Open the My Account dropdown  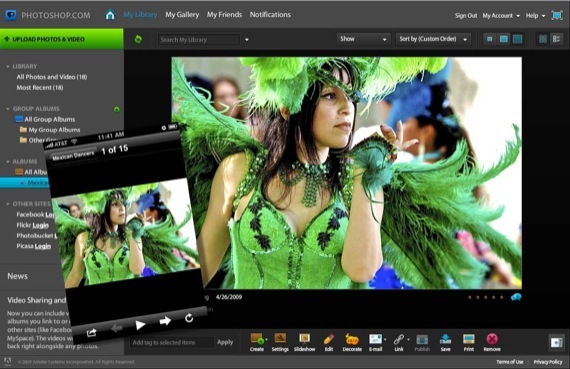pos(501,16)
